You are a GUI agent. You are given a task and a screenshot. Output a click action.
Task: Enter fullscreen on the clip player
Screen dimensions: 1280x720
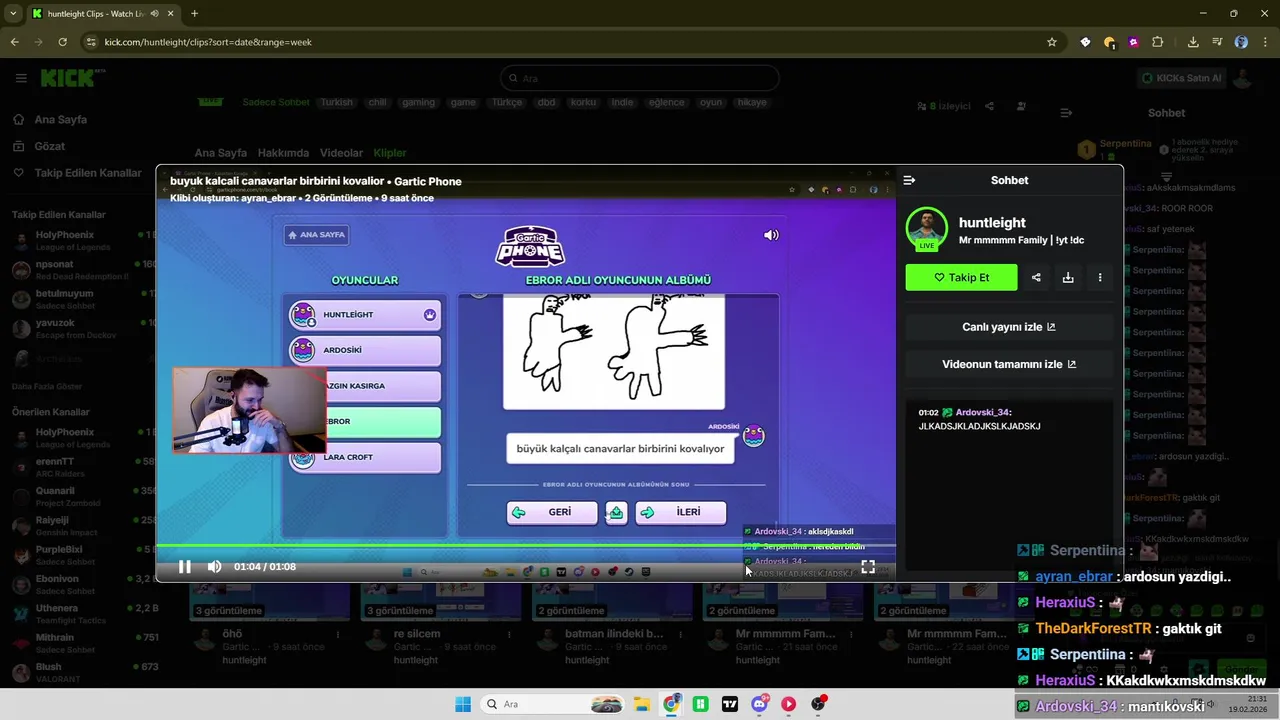tap(868, 567)
